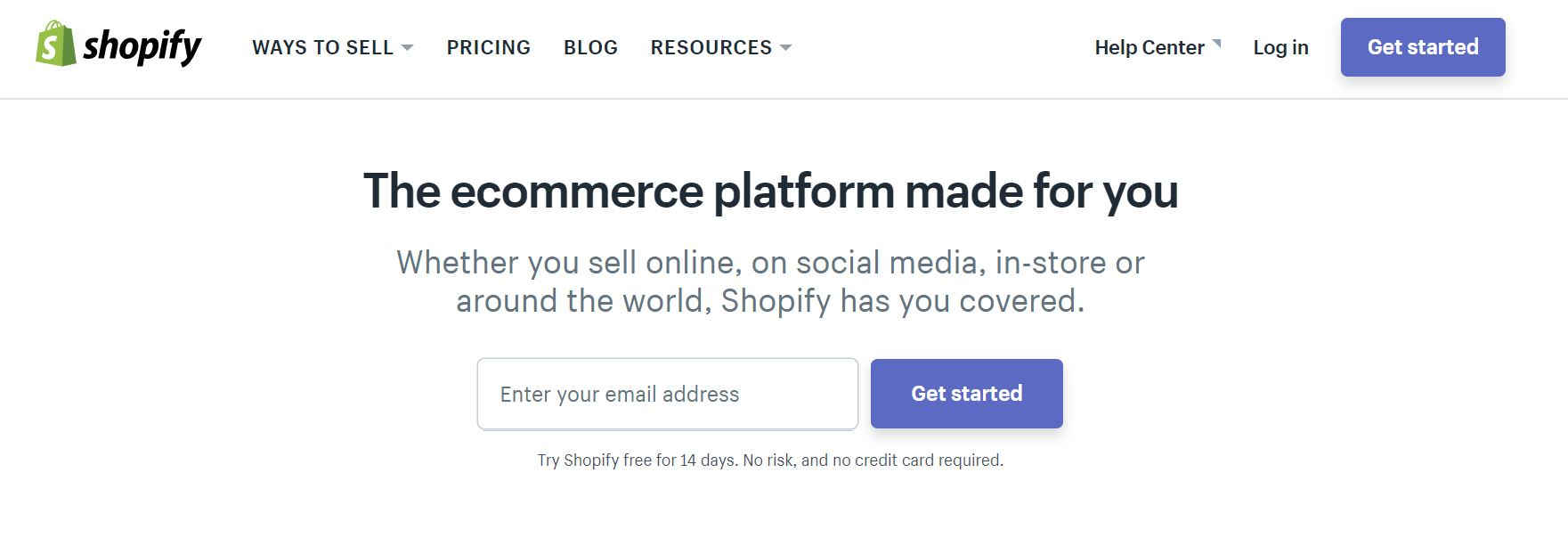
Task: Expand the arrow next to RESOURCES
Action: point(785,47)
